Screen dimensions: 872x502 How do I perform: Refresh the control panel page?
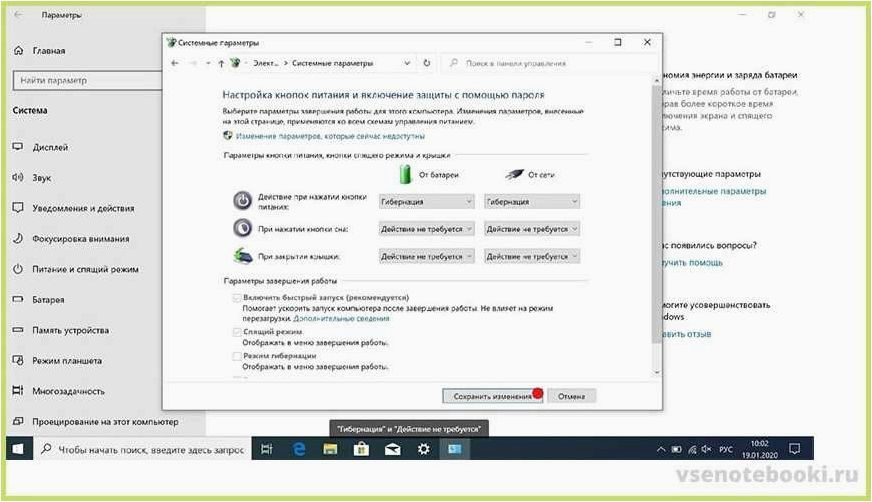[427, 63]
